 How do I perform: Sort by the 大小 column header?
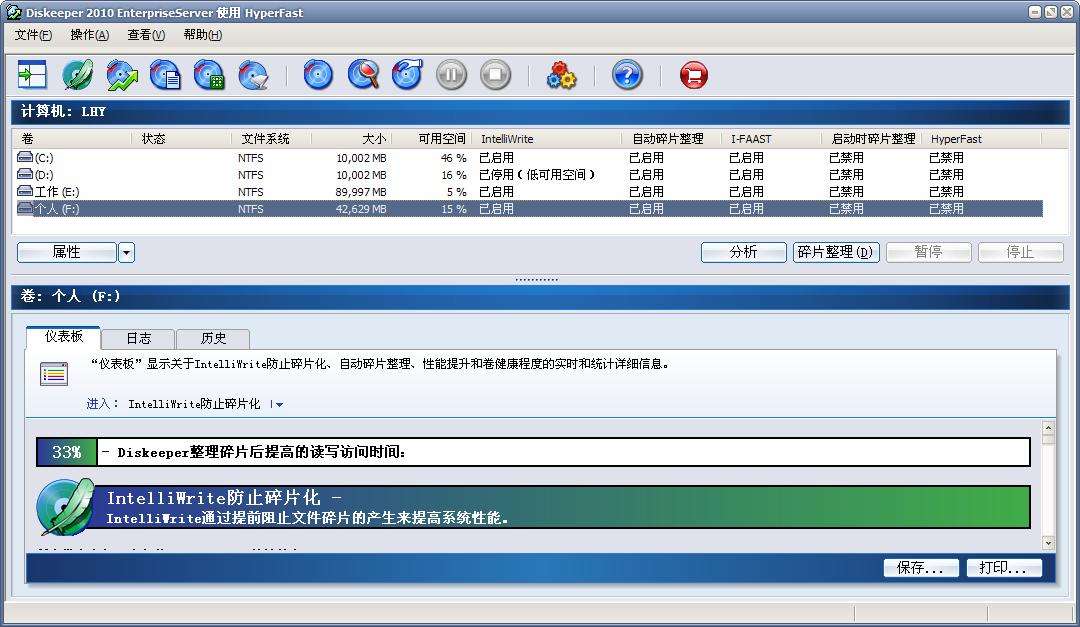coord(351,138)
